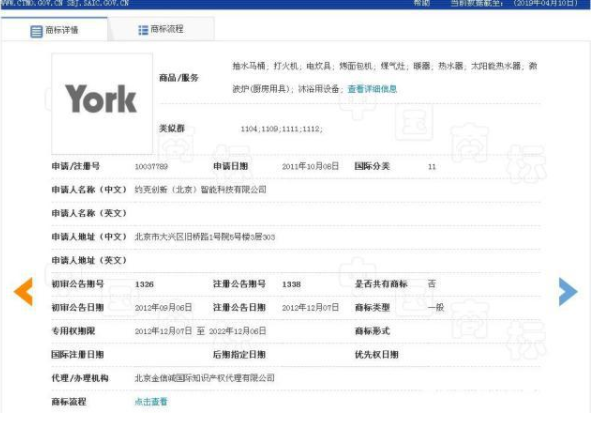The height and width of the screenshot is (435, 592).
Task: Click the 初审公告期号 value 1326
Action: click(x=144, y=284)
